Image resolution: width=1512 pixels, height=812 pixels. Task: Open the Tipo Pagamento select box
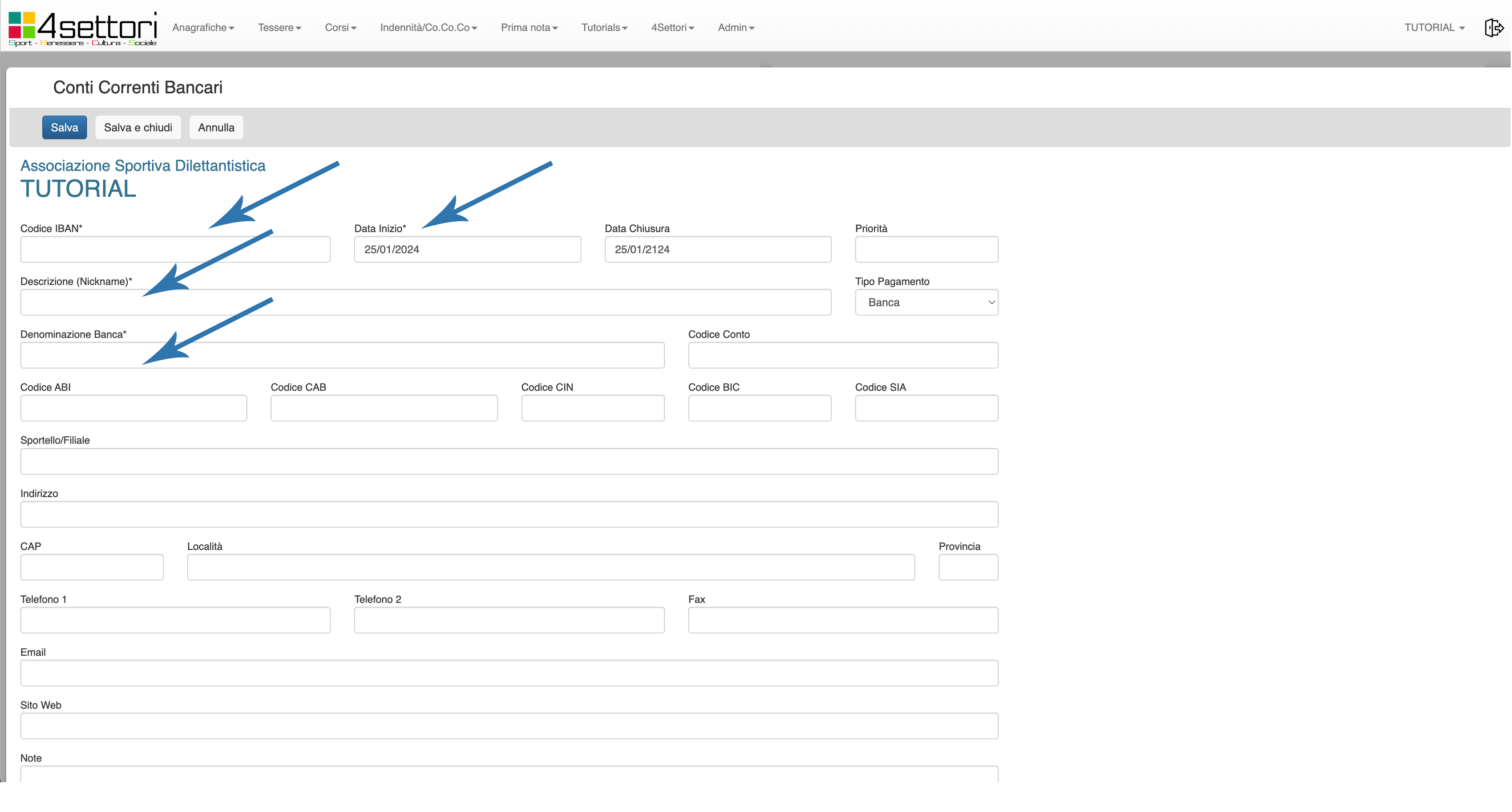pyautogui.click(x=926, y=302)
